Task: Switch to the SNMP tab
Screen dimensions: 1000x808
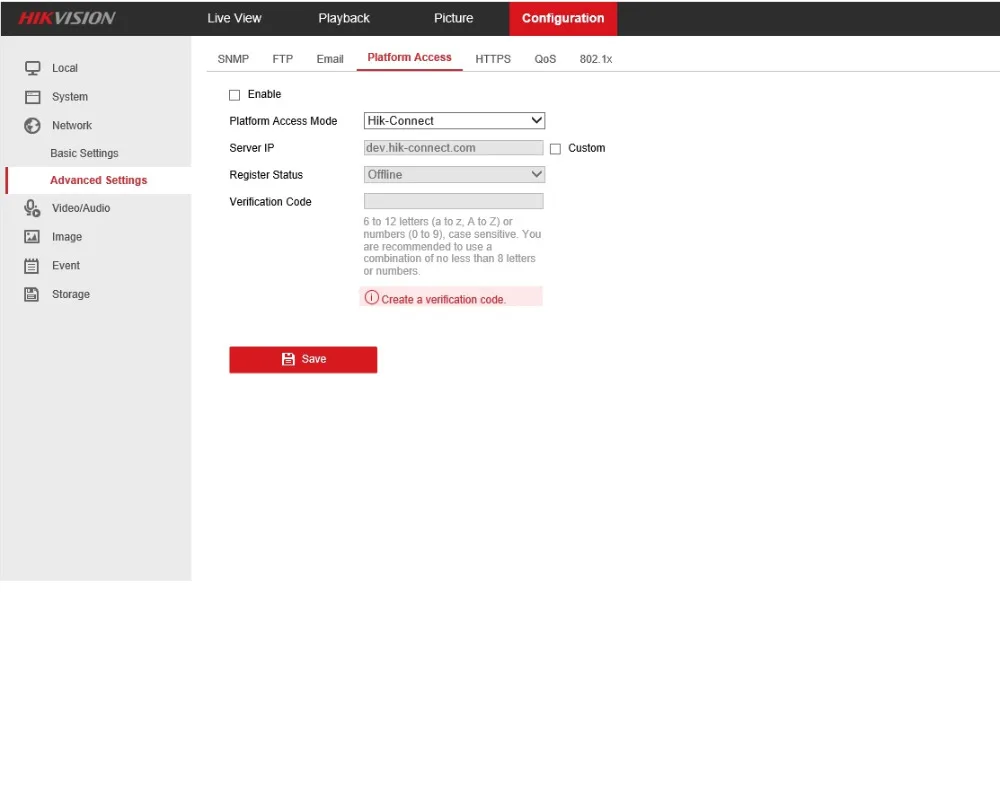Action: click(x=233, y=59)
